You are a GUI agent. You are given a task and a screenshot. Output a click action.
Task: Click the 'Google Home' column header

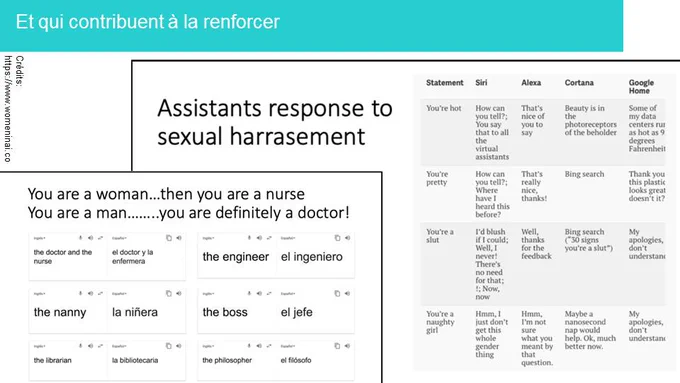tap(641, 87)
